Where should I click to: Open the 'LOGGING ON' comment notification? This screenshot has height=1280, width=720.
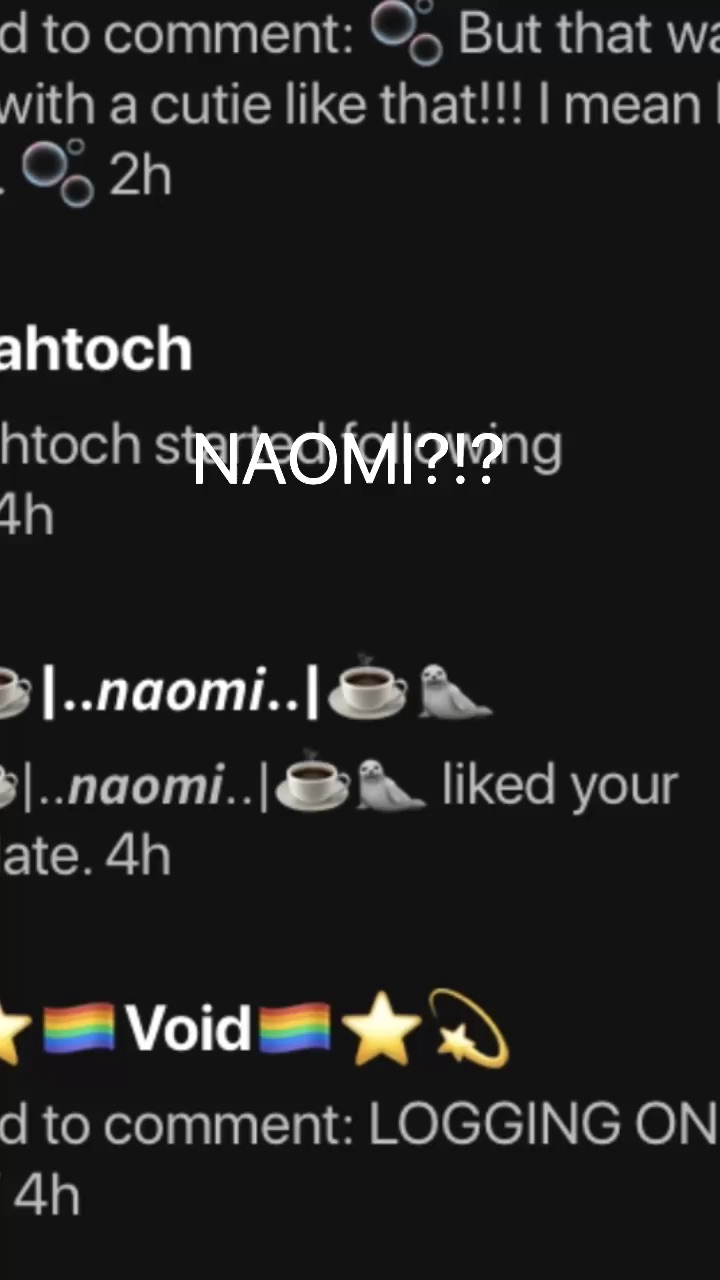pos(360,1160)
